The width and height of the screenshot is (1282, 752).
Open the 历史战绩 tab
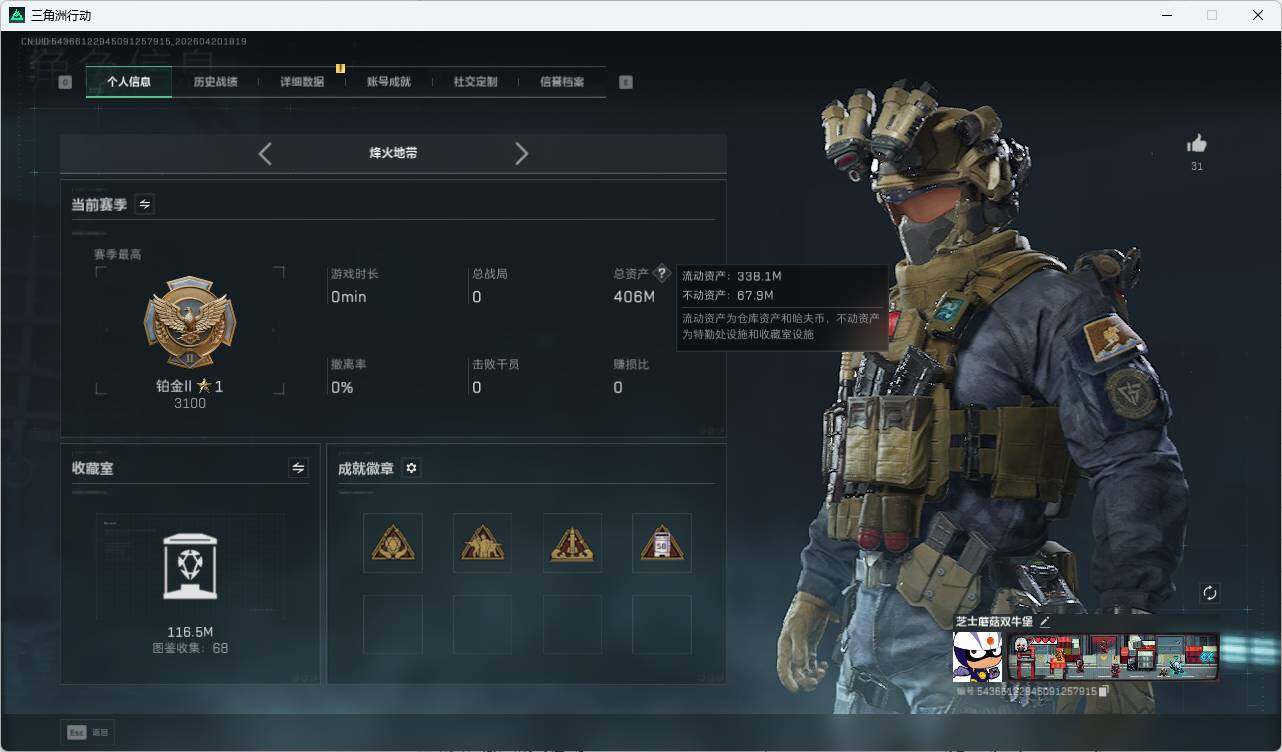coord(215,82)
